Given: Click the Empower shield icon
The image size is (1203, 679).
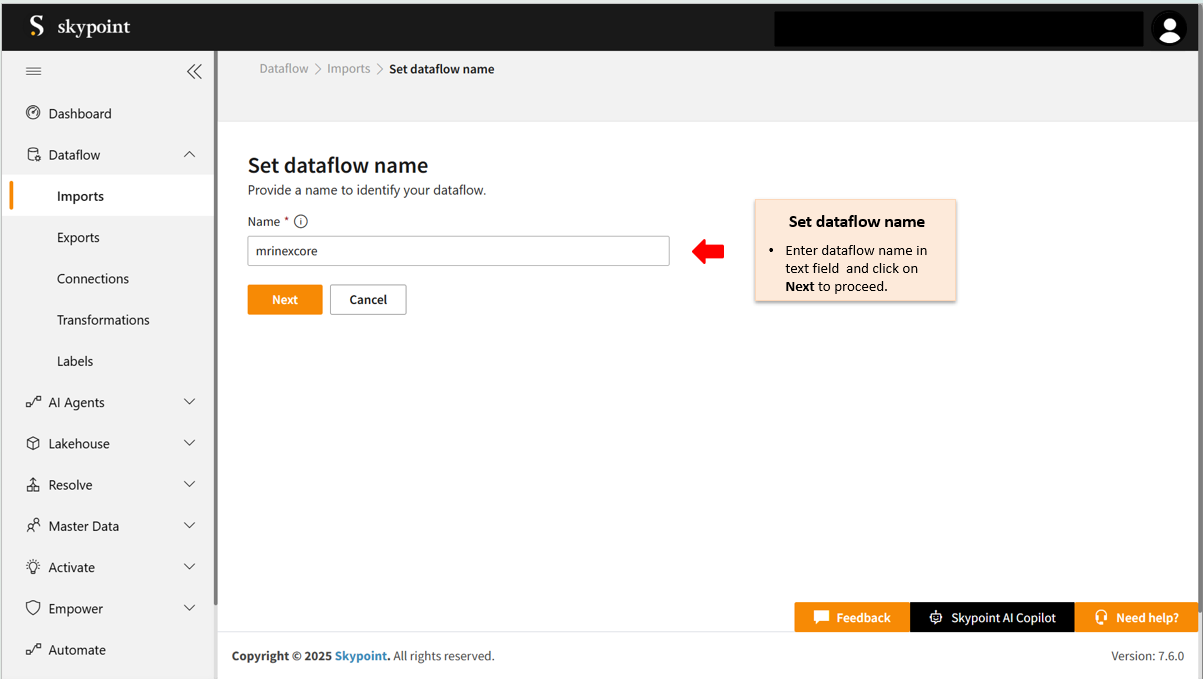Looking at the screenshot, I should pyautogui.click(x=33, y=608).
